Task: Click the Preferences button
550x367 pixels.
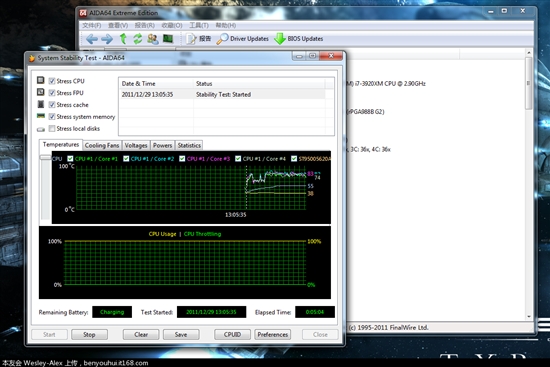Action: tap(273, 334)
